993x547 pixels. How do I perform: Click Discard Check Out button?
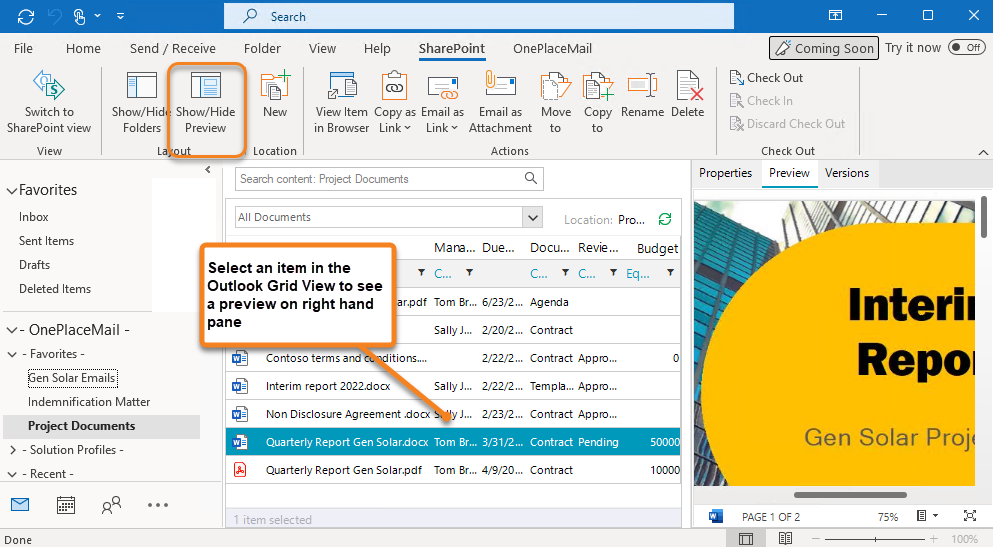coord(787,123)
